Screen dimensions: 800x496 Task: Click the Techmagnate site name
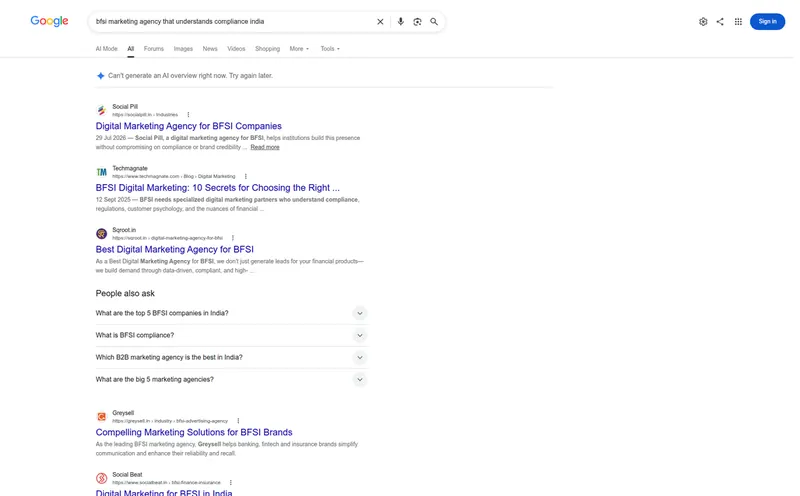click(x=130, y=168)
